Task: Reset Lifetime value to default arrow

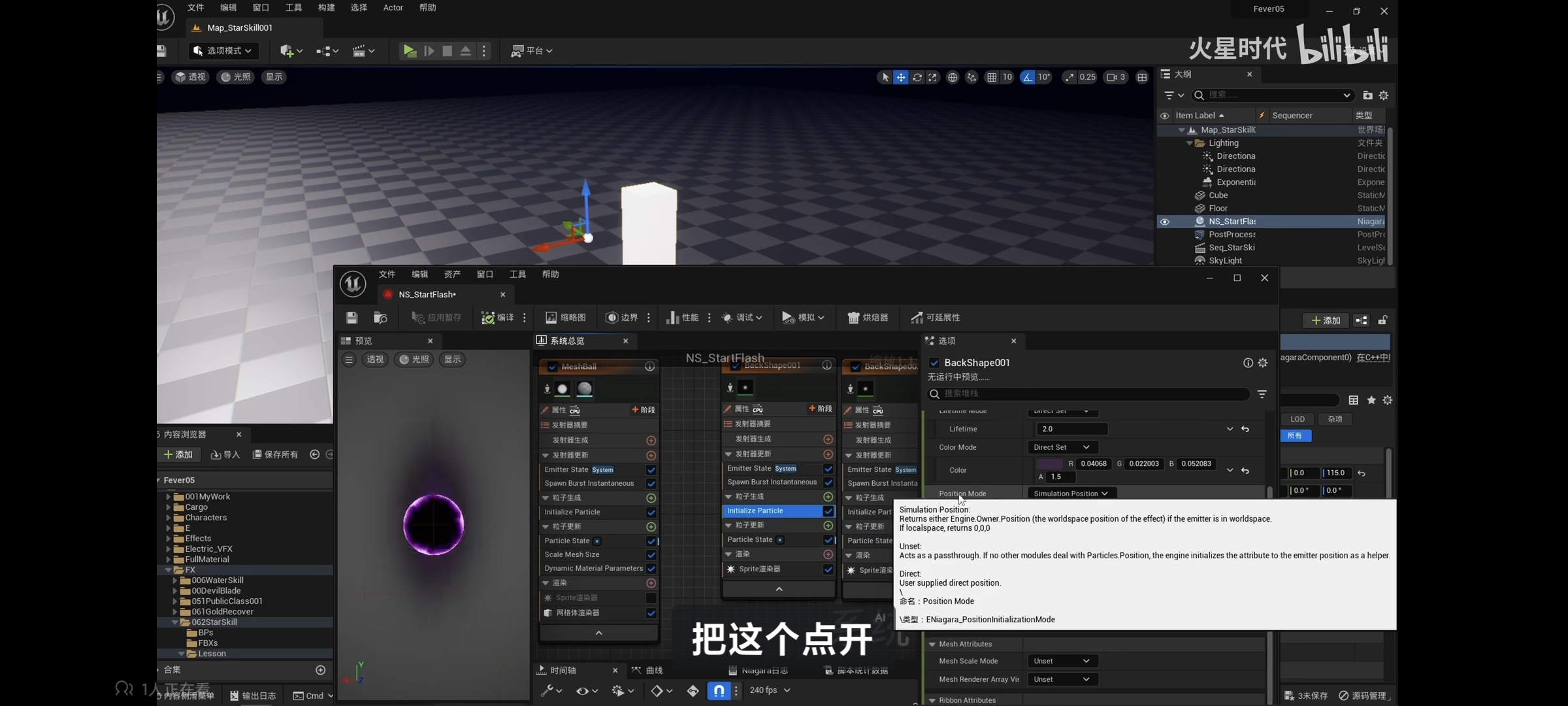Action: tap(1245, 429)
